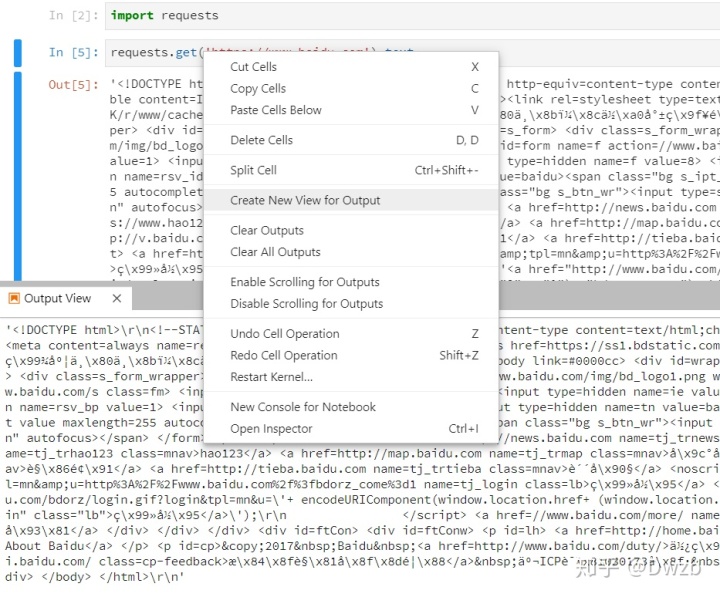Click Enable Scrolling for Outputs
Image resolution: width=720 pixels, height=597 pixels.
click(x=351, y=282)
